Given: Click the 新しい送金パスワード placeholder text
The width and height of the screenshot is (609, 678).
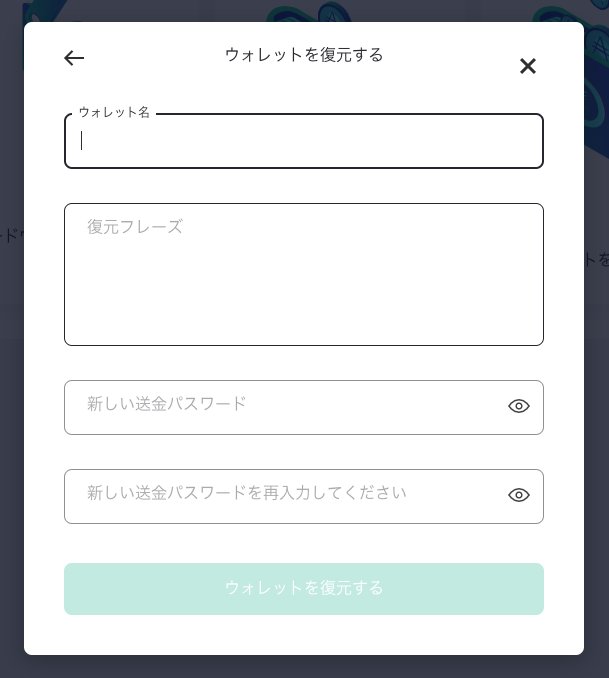Looking at the screenshot, I should (167, 404).
